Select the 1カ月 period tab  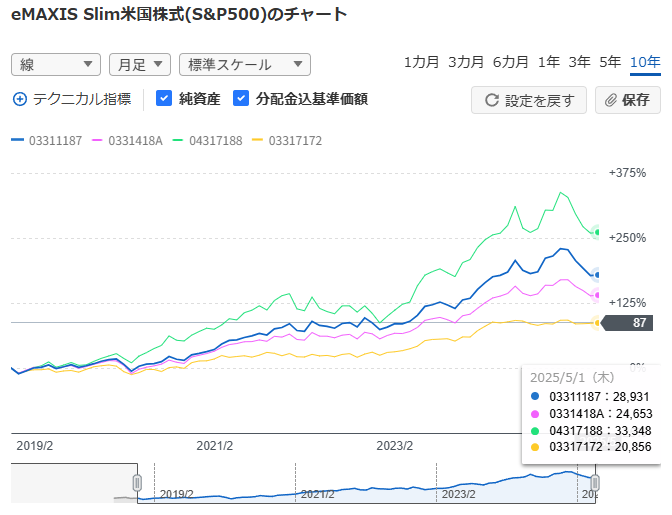tap(421, 62)
